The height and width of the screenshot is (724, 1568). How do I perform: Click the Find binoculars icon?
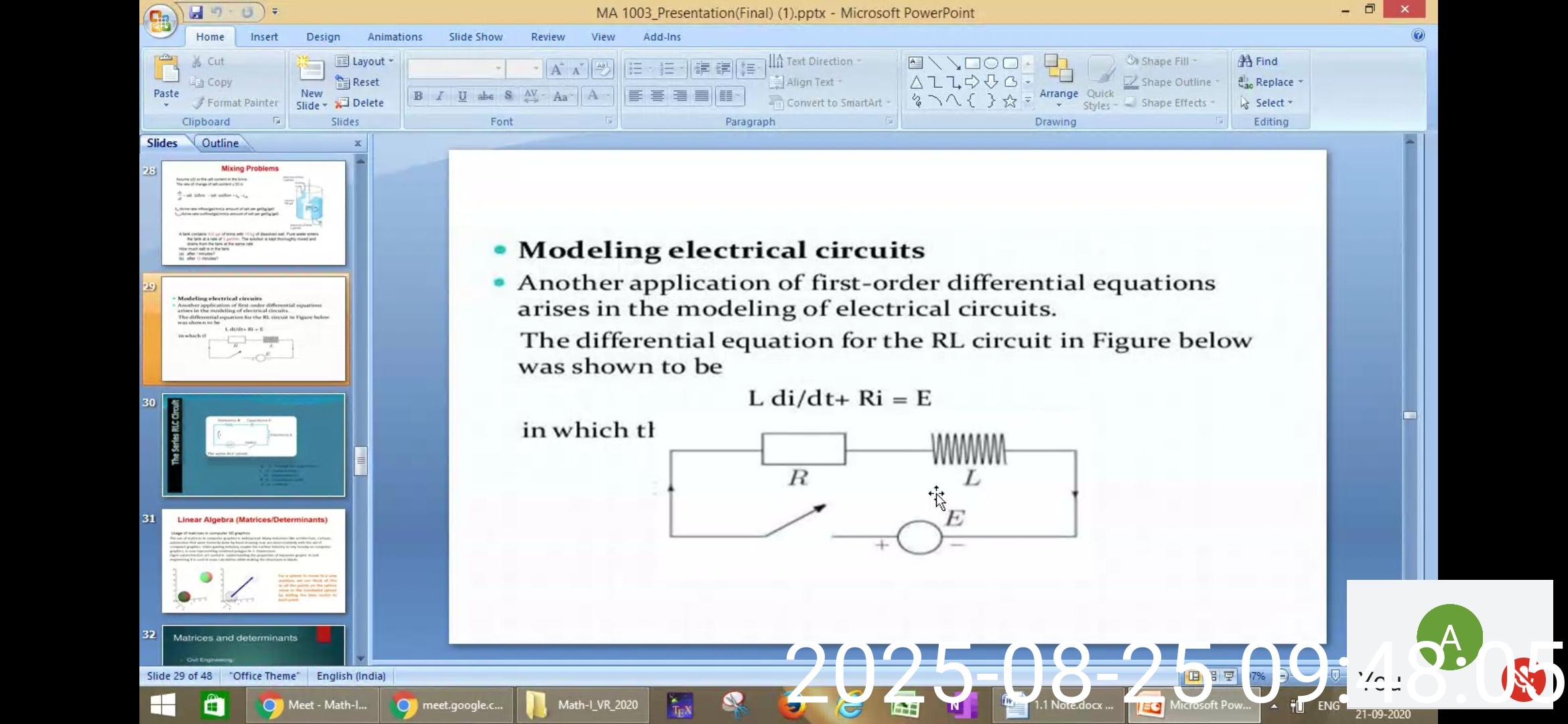point(1246,61)
